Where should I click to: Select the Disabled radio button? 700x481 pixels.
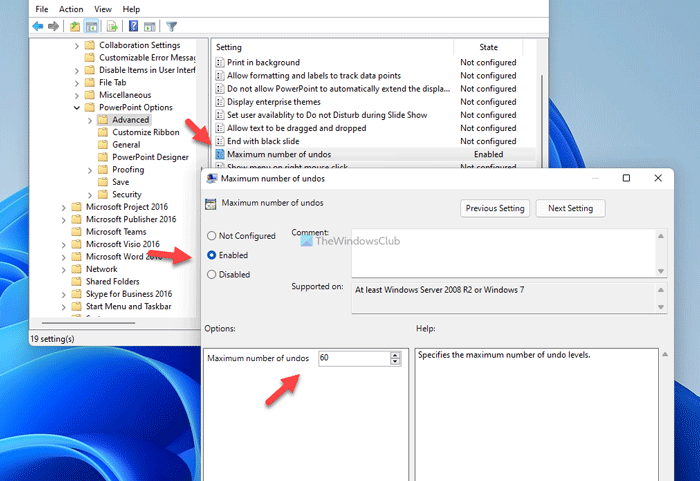pyautogui.click(x=212, y=275)
